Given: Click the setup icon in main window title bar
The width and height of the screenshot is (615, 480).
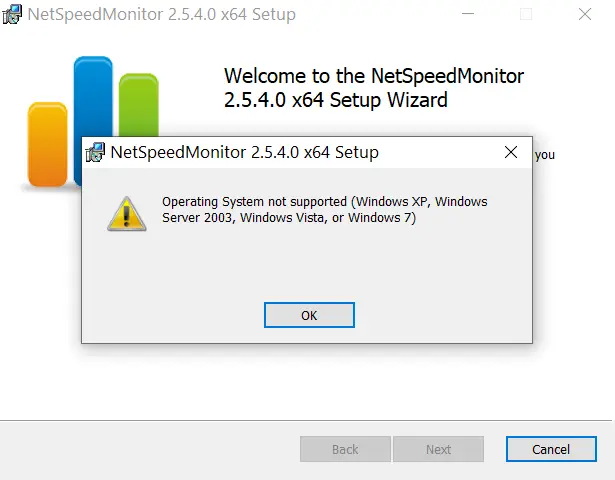Looking at the screenshot, I should tap(12, 15).
